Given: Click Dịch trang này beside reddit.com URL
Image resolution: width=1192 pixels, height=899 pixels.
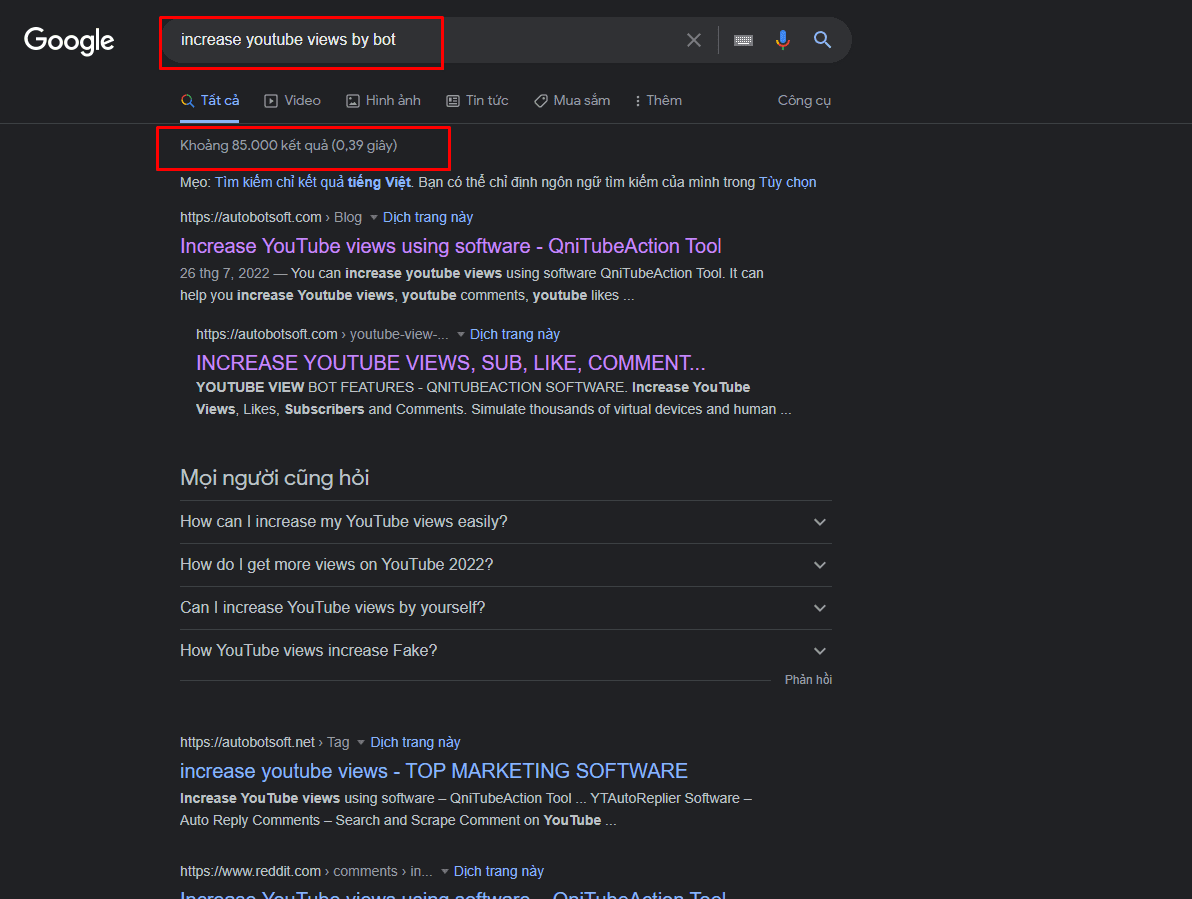Looking at the screenshot, I should pos(499,872).
